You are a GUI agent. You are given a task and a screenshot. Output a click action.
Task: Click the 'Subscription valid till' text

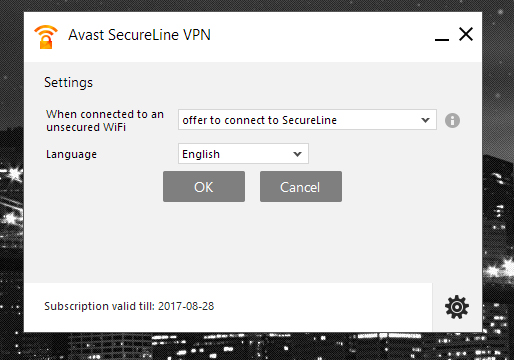[x=100, y=306]
